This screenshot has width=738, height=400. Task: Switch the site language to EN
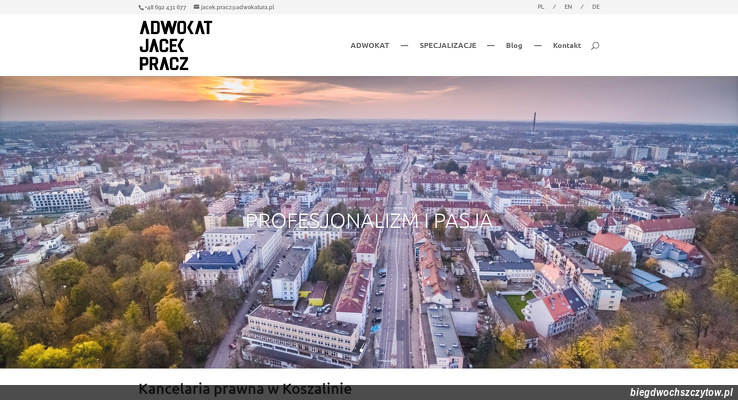[x=568, y=7]
